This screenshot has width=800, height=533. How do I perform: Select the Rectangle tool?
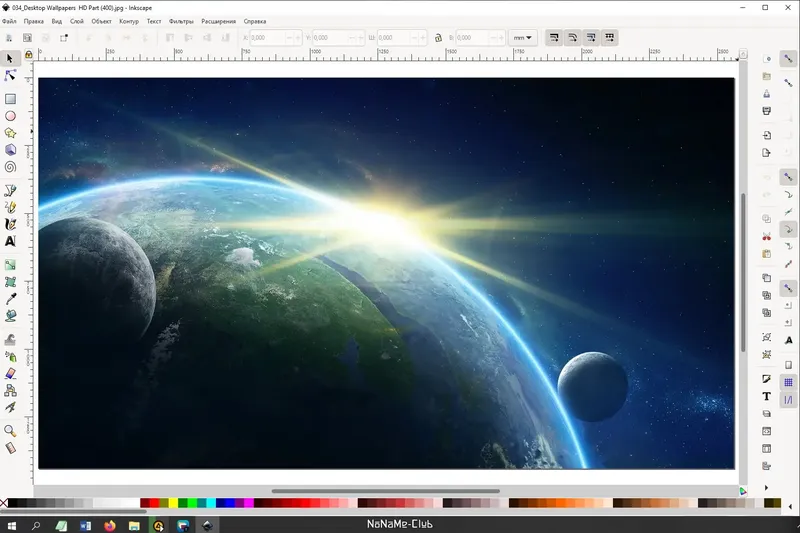[x=10, y=99]
